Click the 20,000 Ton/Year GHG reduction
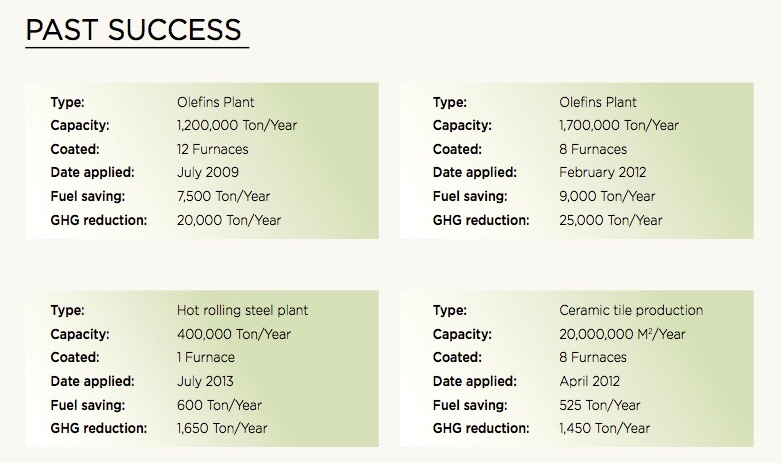Viewport: 781px width, 463px height. point(229,220)
